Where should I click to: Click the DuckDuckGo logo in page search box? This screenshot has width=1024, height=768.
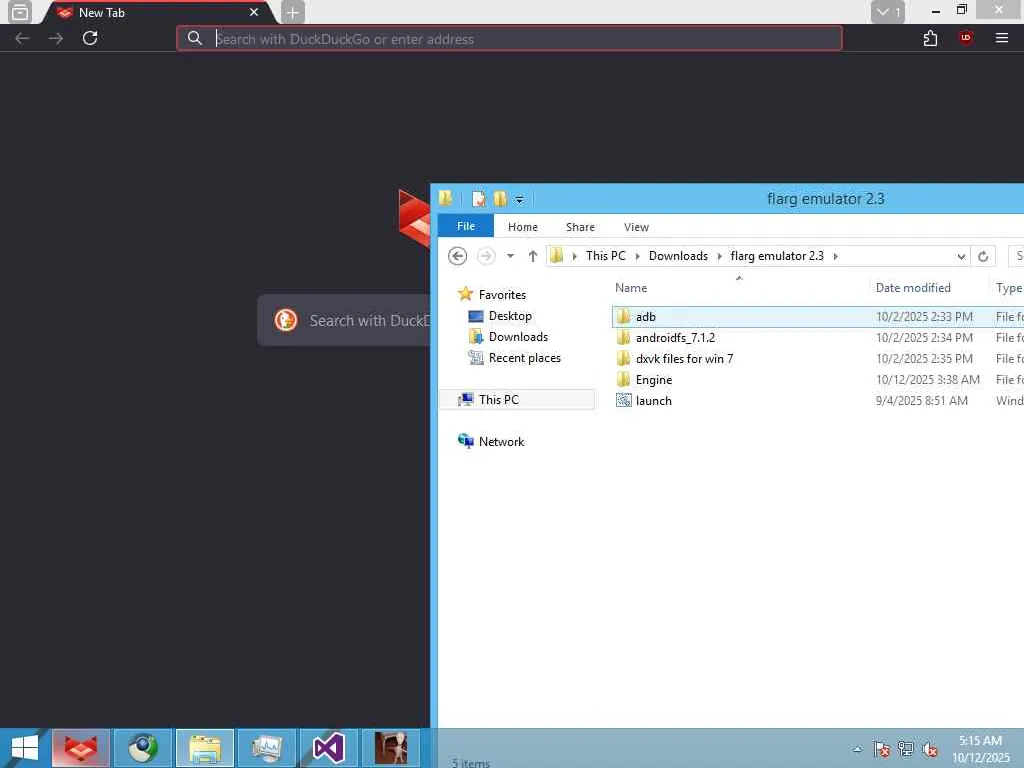pyautogui.click(x=285, y=320)
